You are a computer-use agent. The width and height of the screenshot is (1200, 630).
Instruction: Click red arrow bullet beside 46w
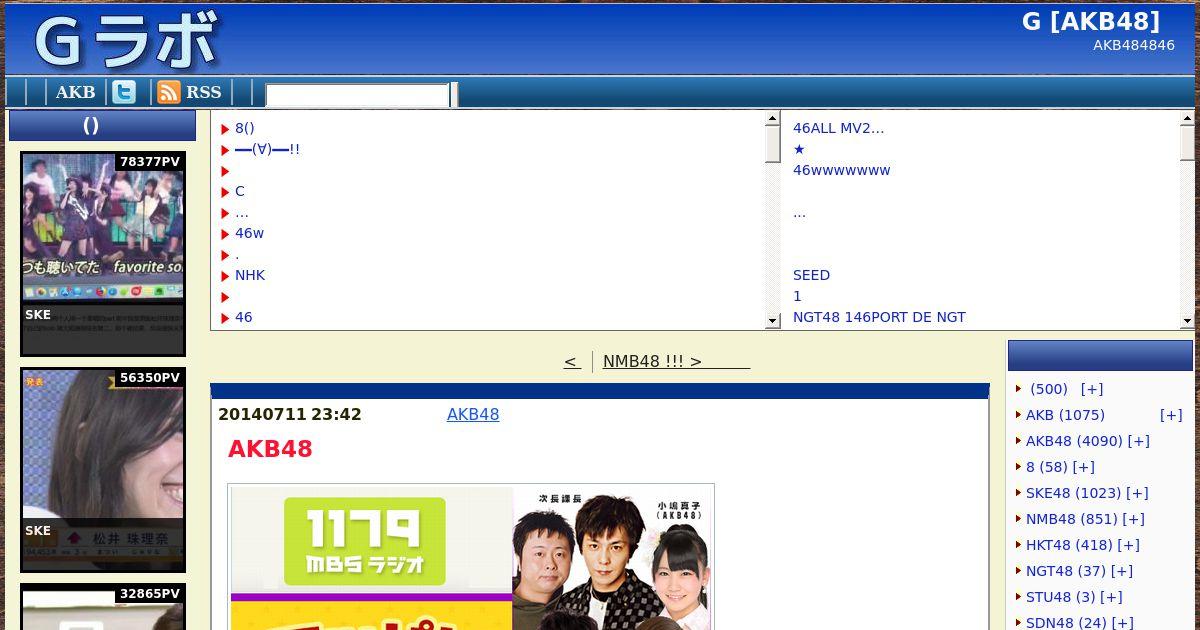coord(226,234)
